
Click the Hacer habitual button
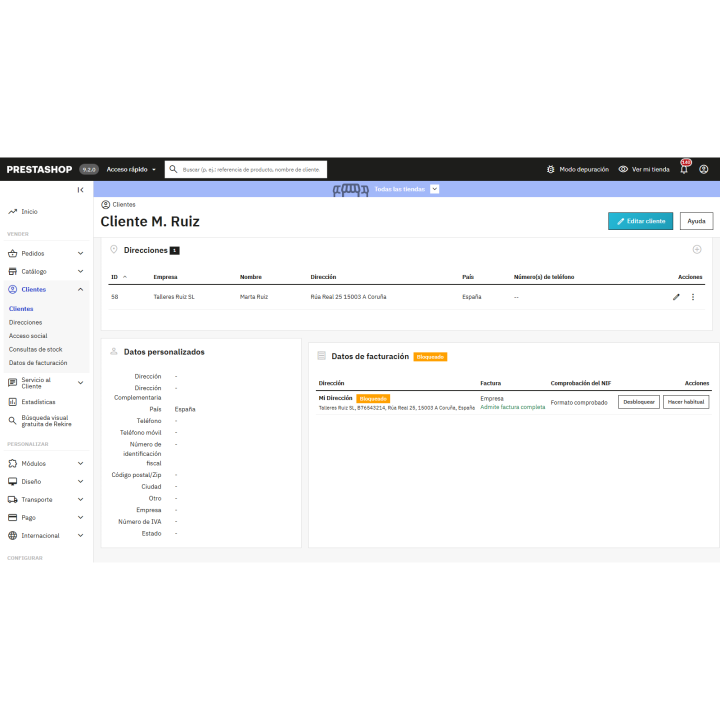[x=686, y=402]
